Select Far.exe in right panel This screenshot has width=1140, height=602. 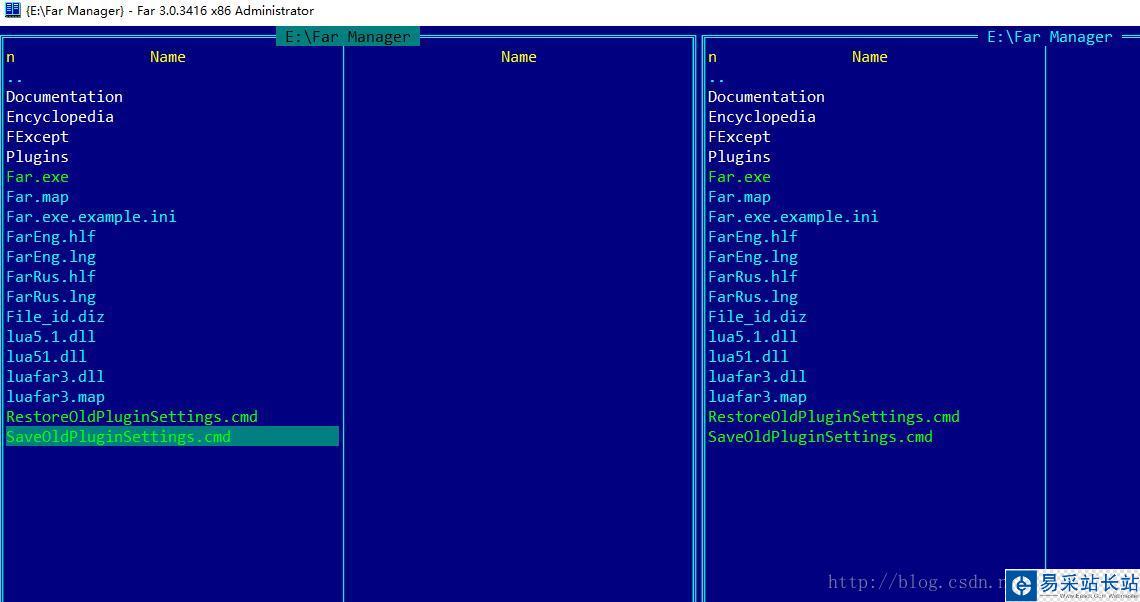(739, 177)
